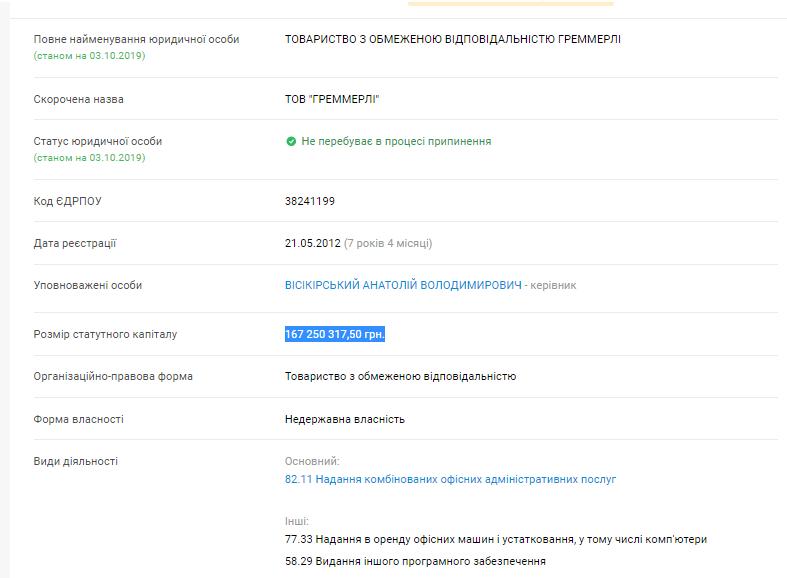Click the Скорочена назва label
787x578 pixels.
[x=79, y=99]
